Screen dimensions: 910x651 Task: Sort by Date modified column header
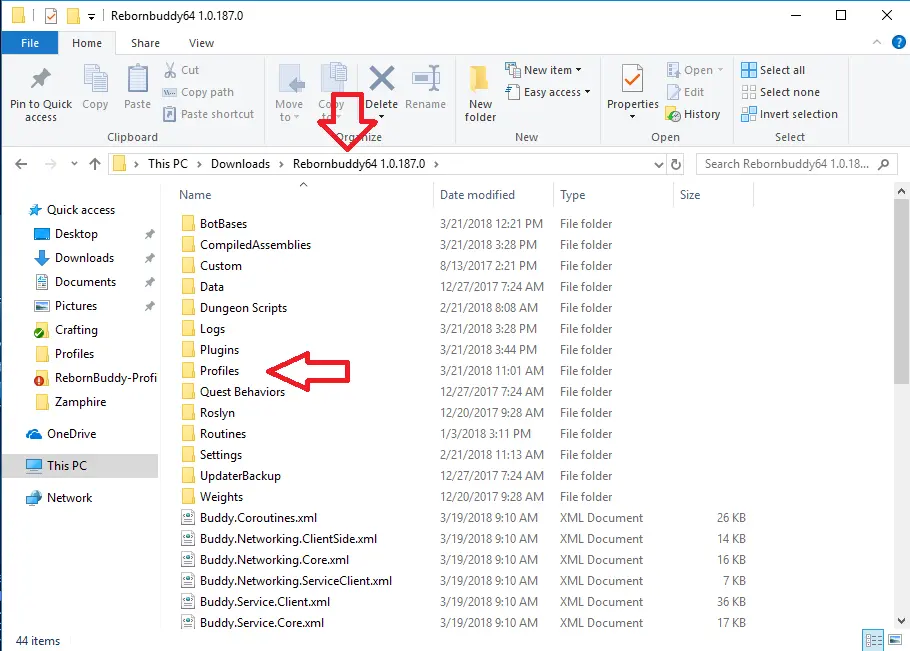coord(477,195)
